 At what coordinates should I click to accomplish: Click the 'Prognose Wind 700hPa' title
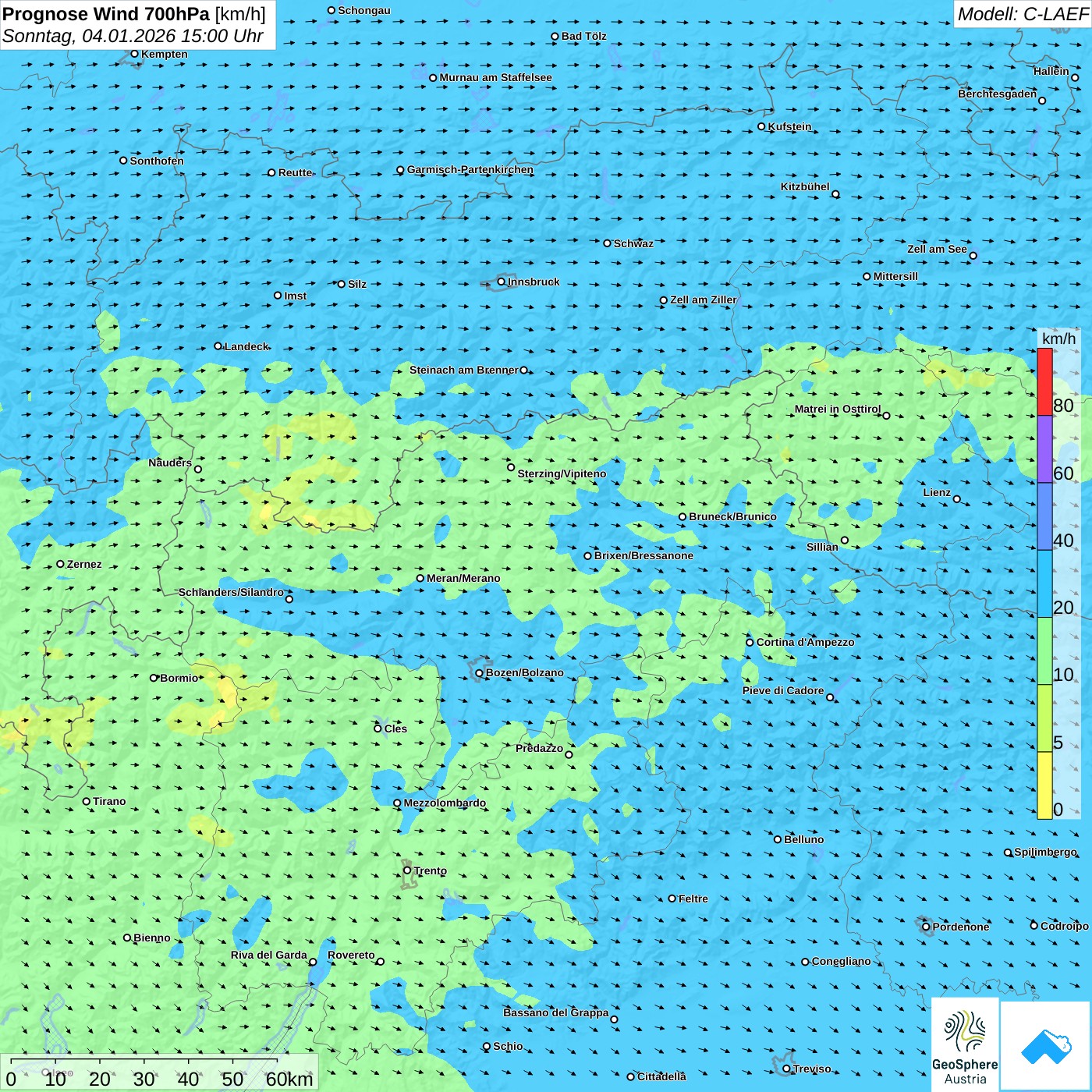(x=106, y=14)
